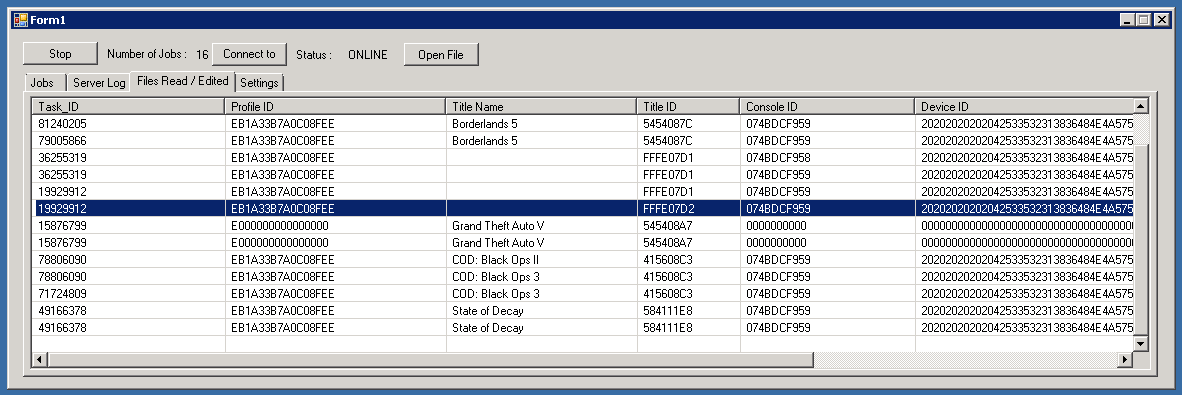
Task: Click the Form1 window icon in title bar
Action: point(20,20)
